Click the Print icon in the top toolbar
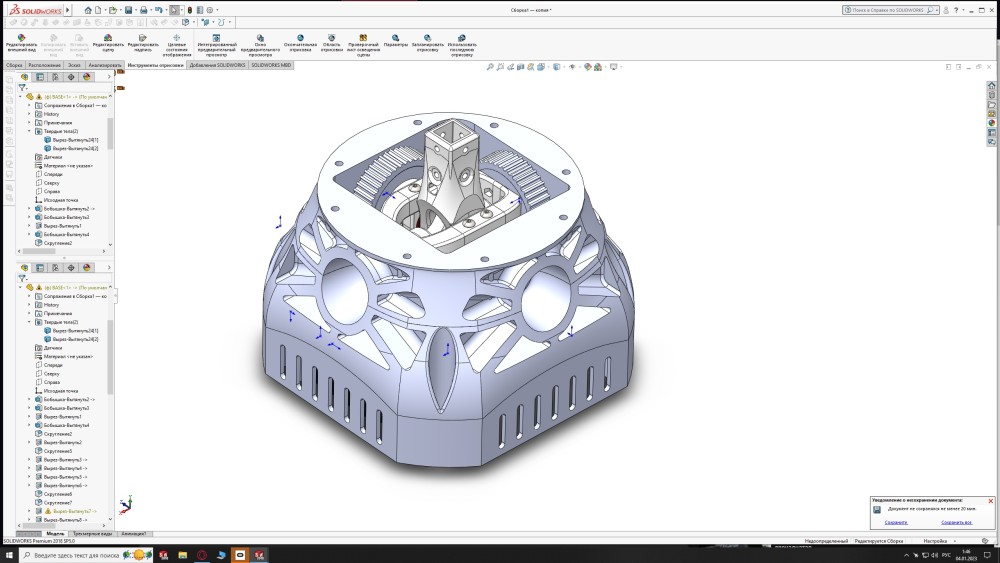Image resolution: width=1000 pixels, height=563 pixels. pos(144,10)
